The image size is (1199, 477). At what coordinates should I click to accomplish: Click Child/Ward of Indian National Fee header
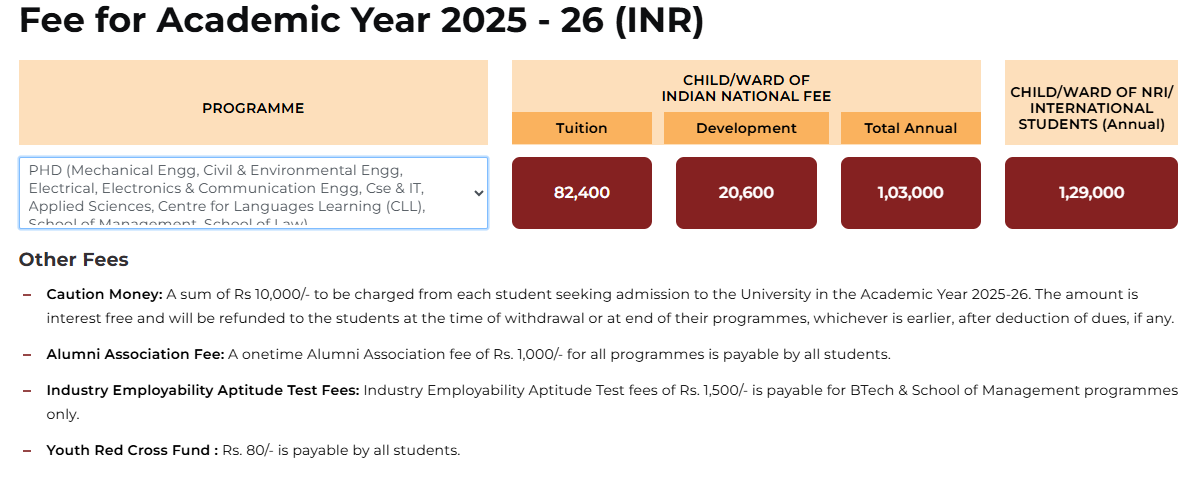pyautogui.click(x=746, y=88)
